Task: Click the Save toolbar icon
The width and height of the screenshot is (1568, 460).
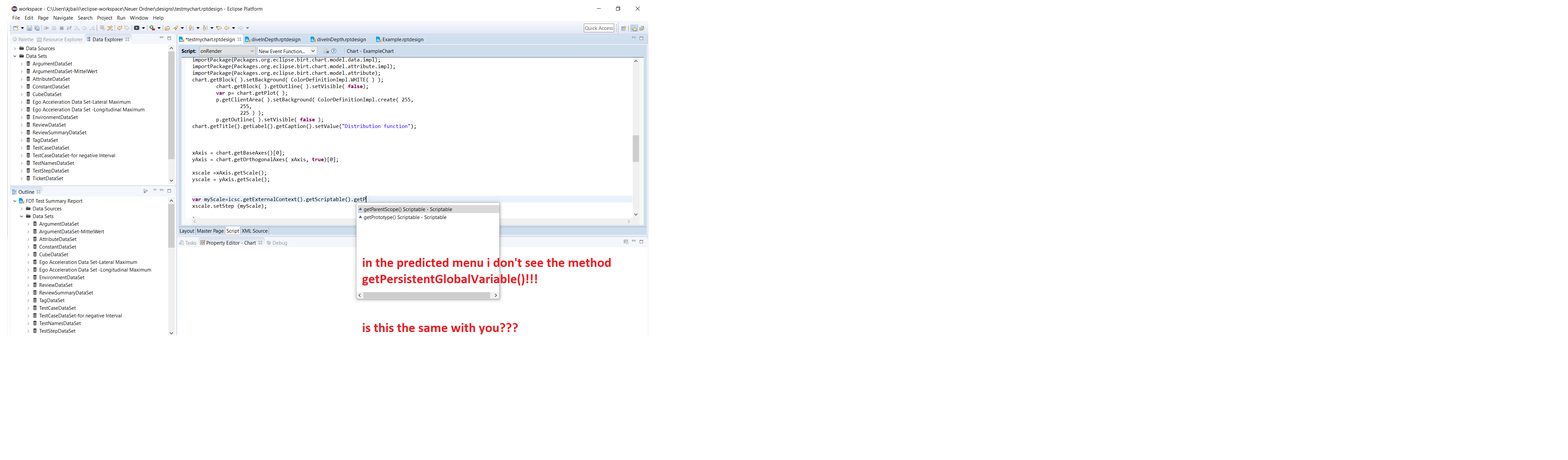Action: click(x=29, y=28)
